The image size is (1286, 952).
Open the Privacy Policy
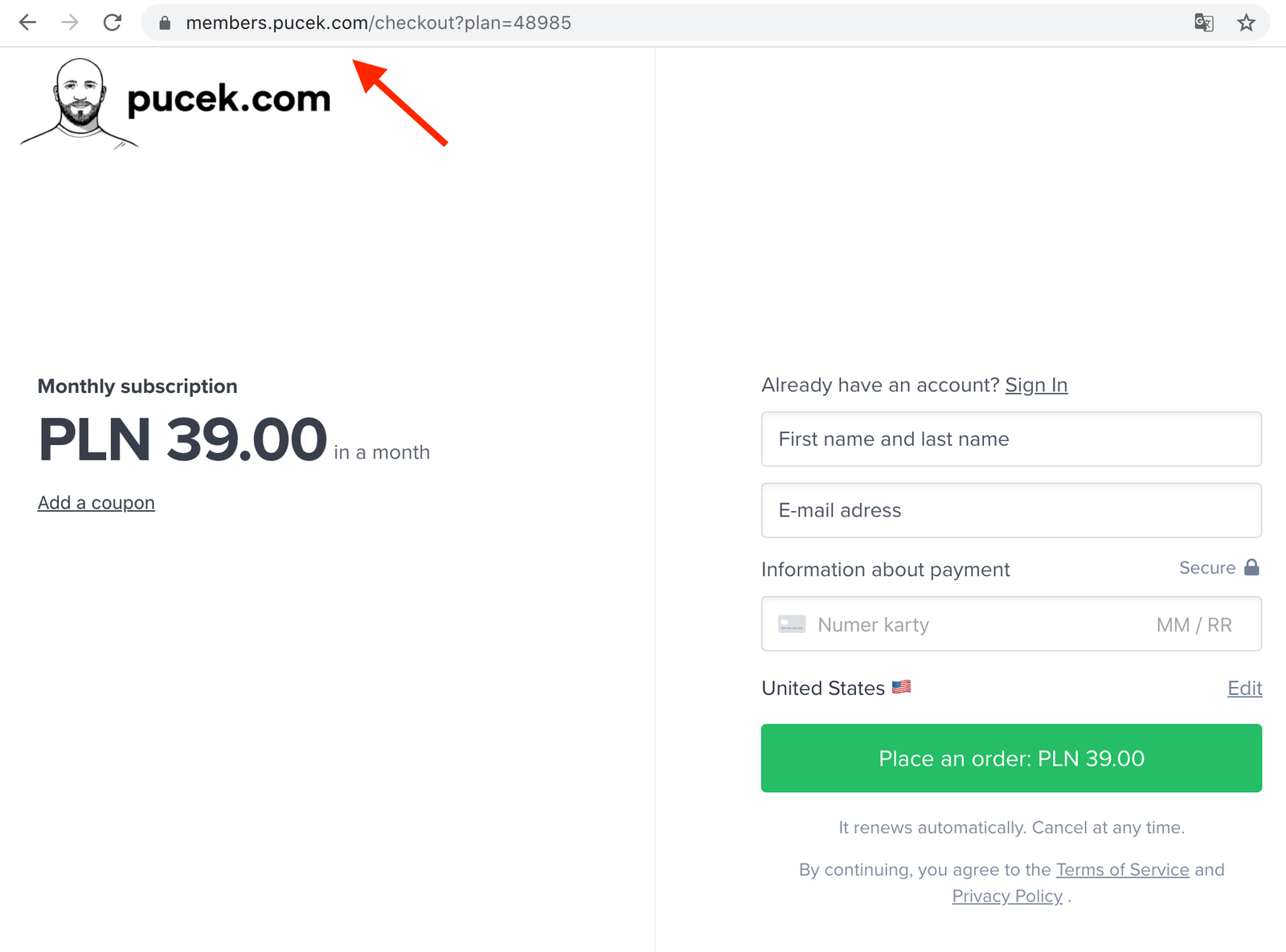(1007, 896)
